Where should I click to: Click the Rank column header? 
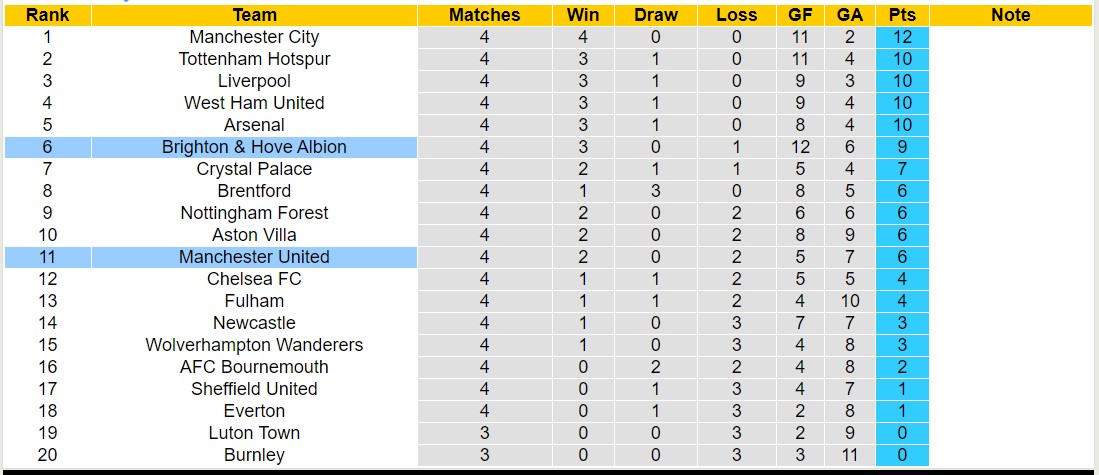point(47,15)
